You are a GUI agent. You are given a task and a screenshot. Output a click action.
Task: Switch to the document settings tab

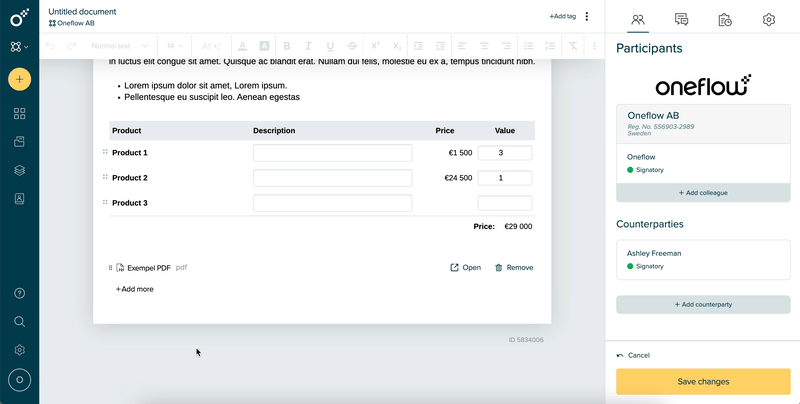768,20
